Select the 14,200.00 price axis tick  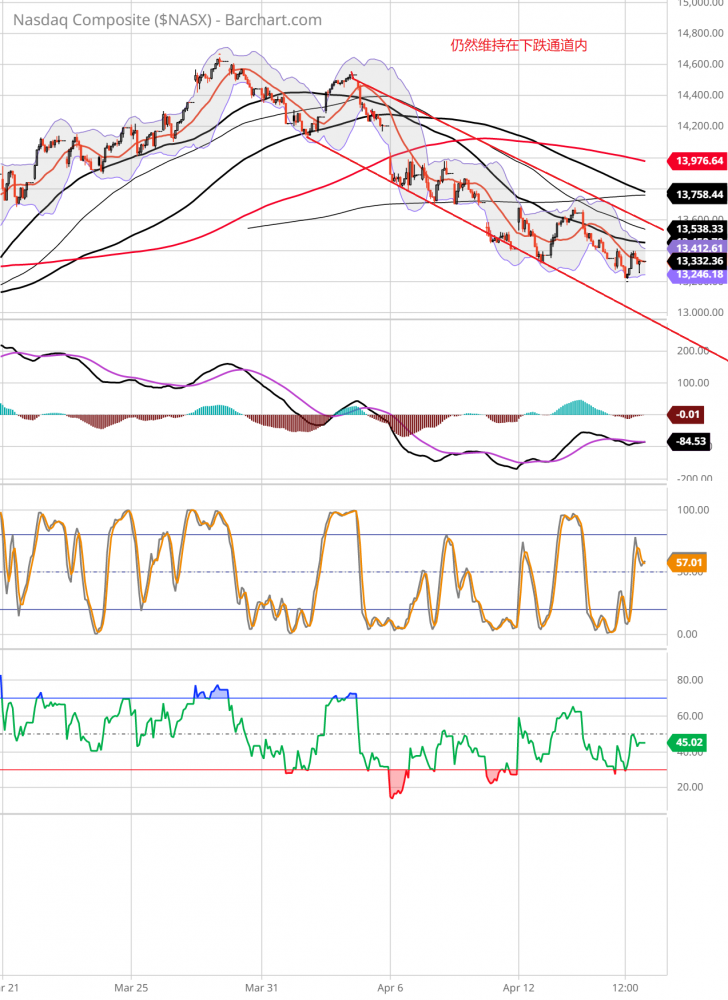pos(699,126)
